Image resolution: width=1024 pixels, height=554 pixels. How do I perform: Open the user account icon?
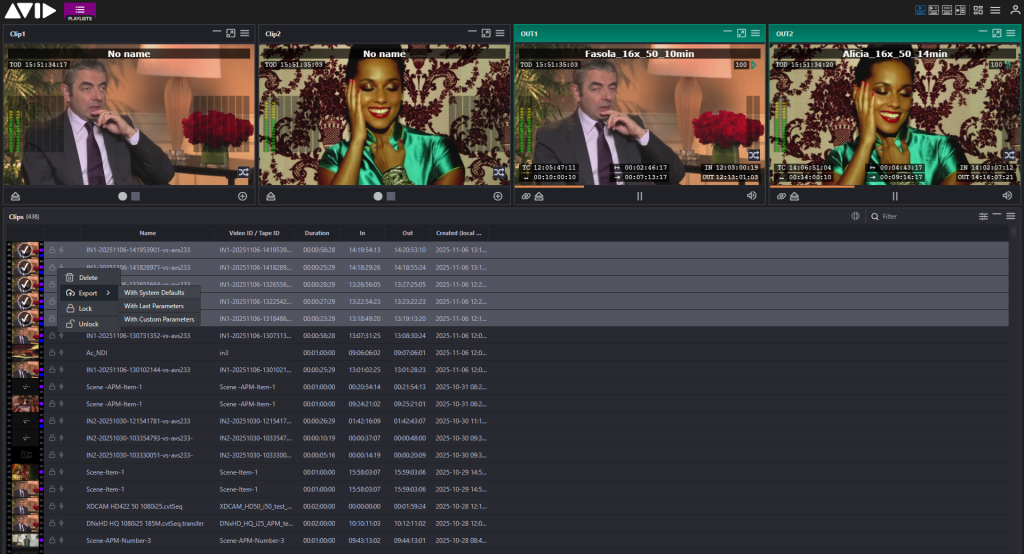coord(1014,10)
